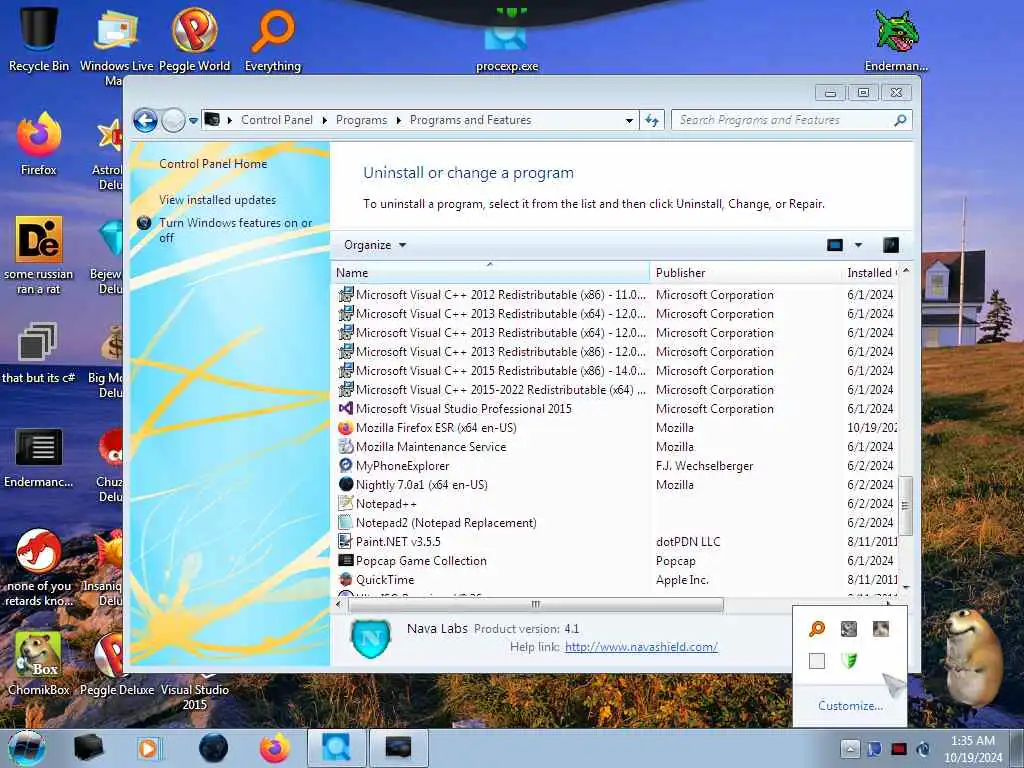Sort by the Name column header

coord(491,272)
